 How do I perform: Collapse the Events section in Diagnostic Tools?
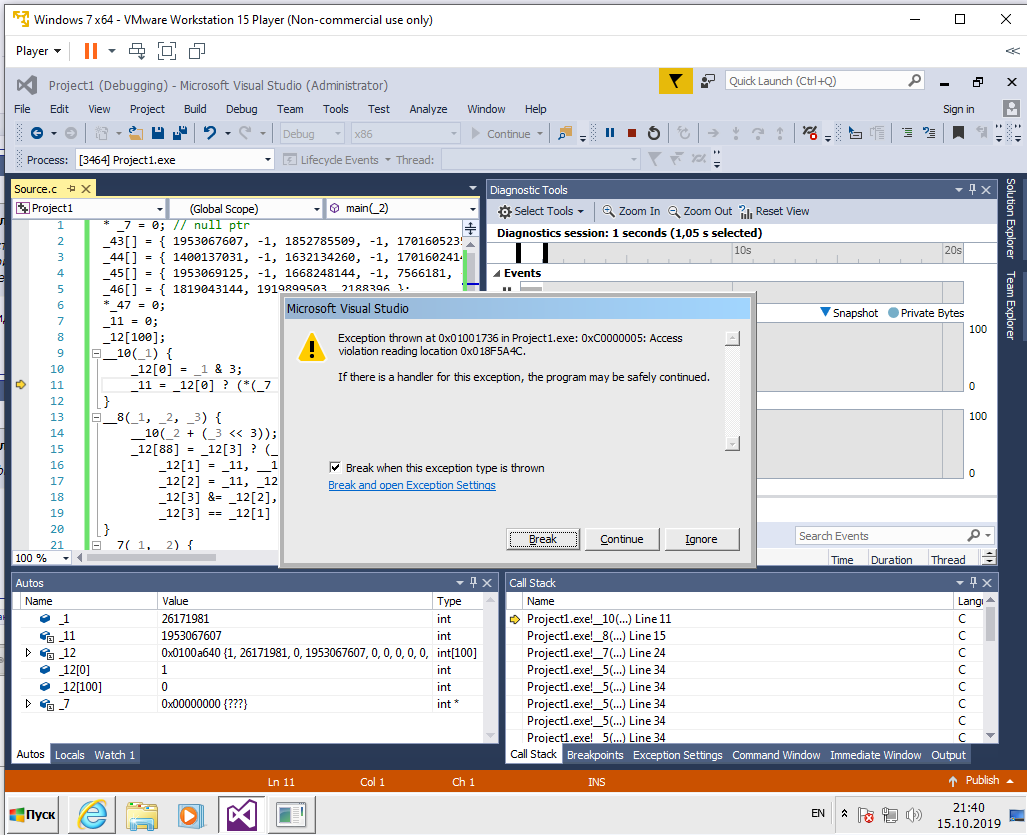(495, 273)
